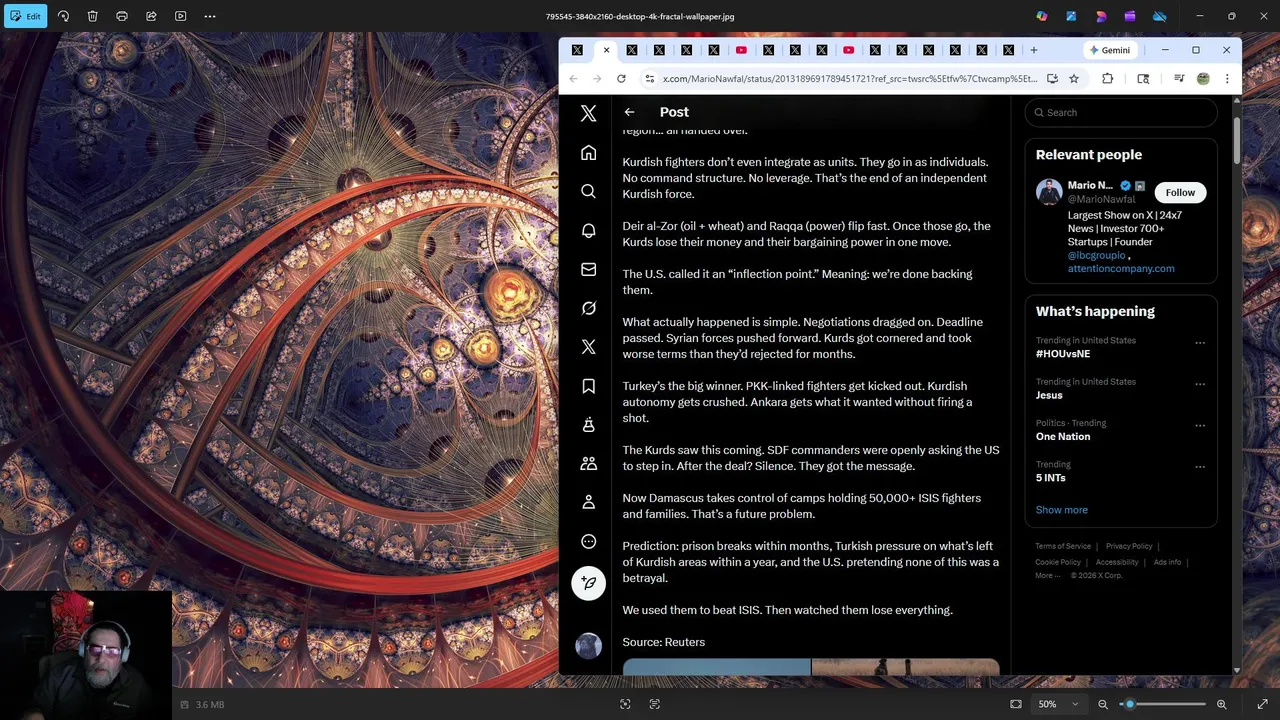Open Notifications bell in X sidebar

click(588, 230)
